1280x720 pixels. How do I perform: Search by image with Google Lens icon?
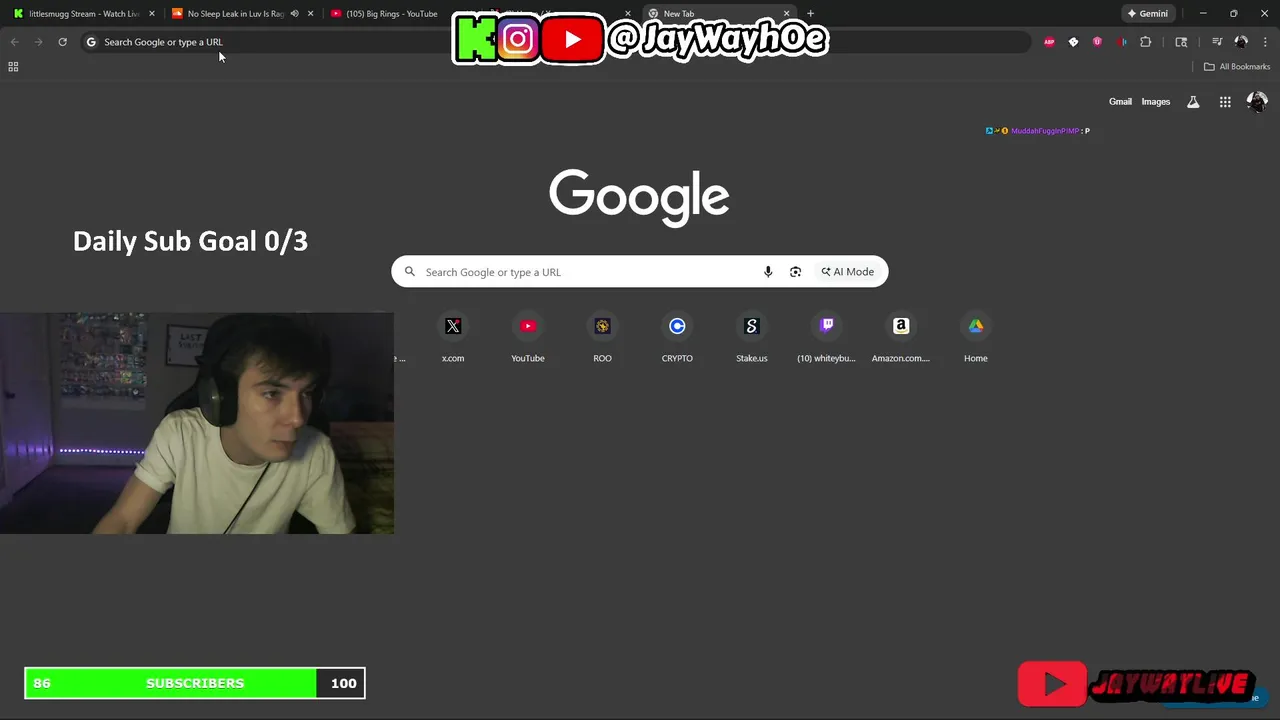(795, 272)
